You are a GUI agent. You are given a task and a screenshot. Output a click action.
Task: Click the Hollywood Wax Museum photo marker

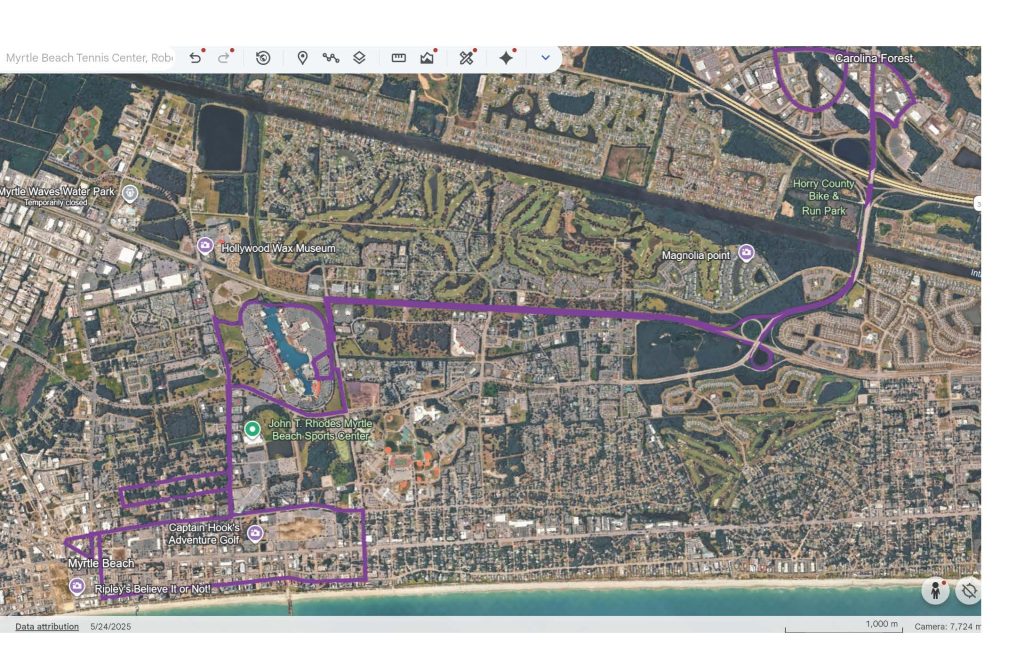(x=205, y=246)
